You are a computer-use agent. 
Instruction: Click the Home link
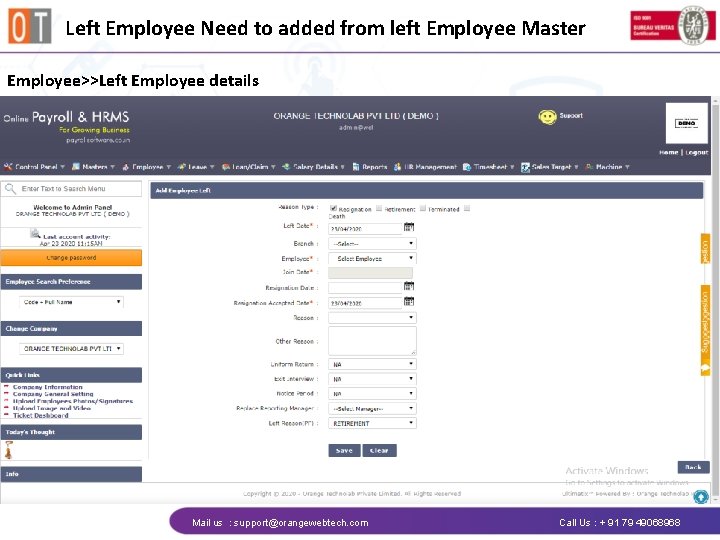[669, 152]
